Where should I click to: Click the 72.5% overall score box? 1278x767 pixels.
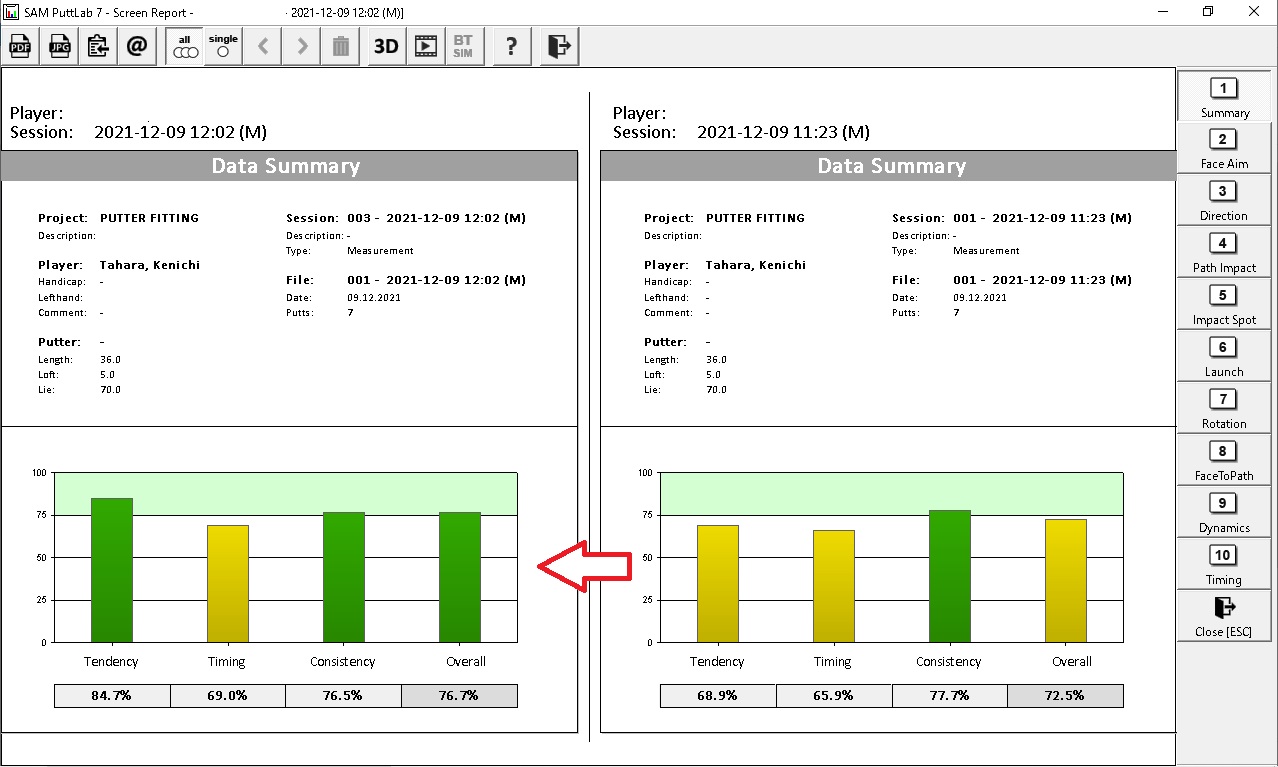1065,695
